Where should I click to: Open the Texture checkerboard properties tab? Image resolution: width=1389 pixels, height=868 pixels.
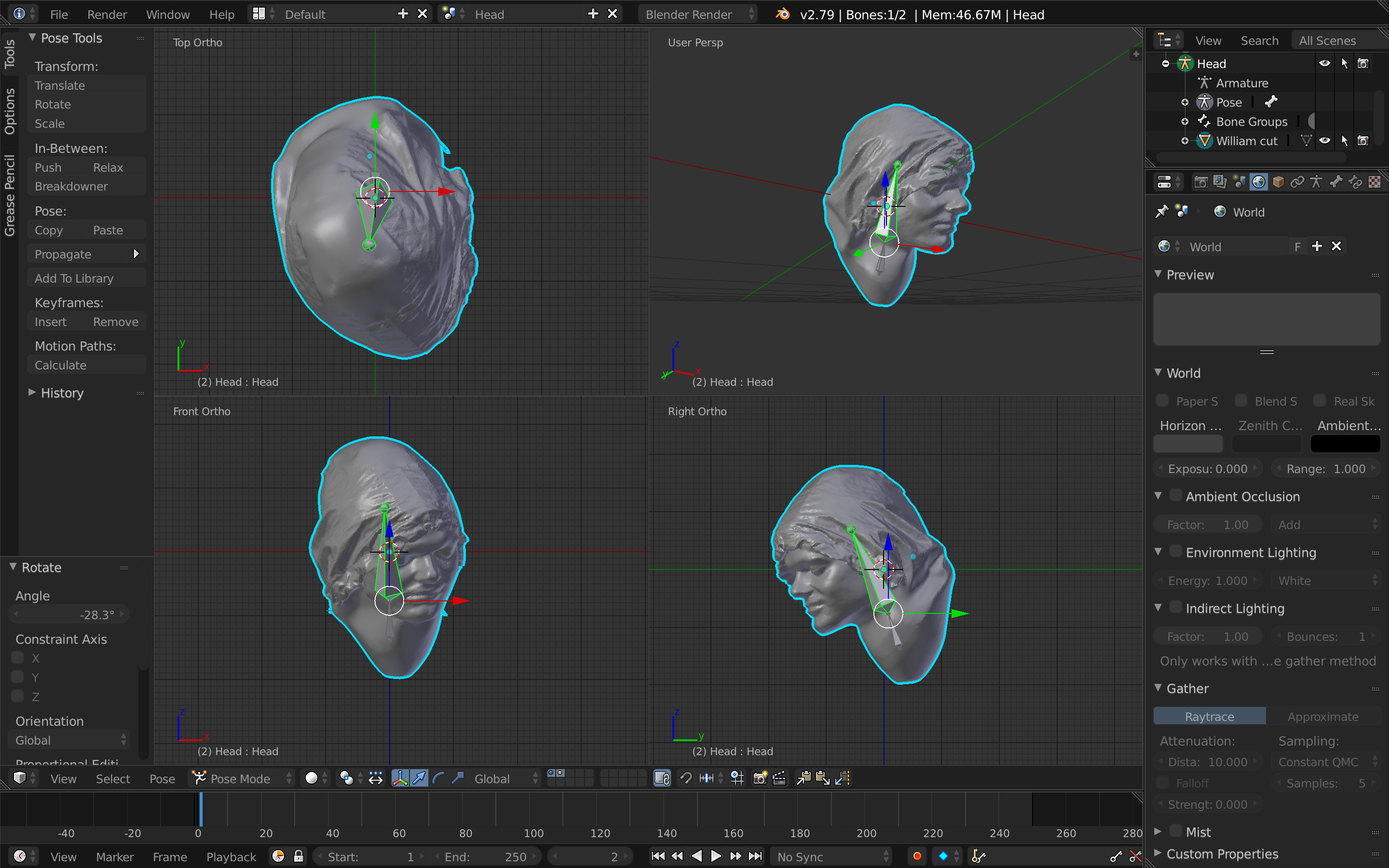(1374, 182)
